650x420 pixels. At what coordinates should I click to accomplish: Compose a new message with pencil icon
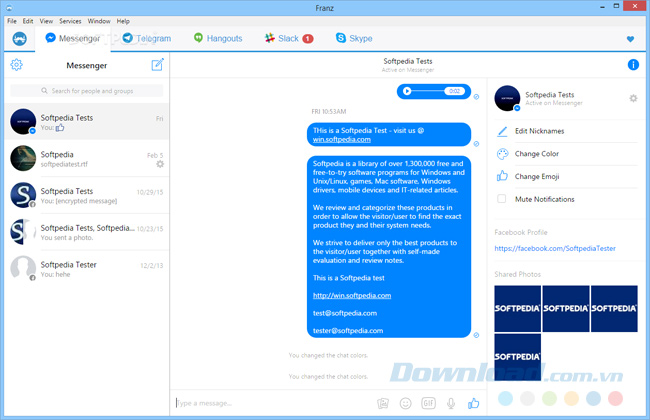[157, 65]
